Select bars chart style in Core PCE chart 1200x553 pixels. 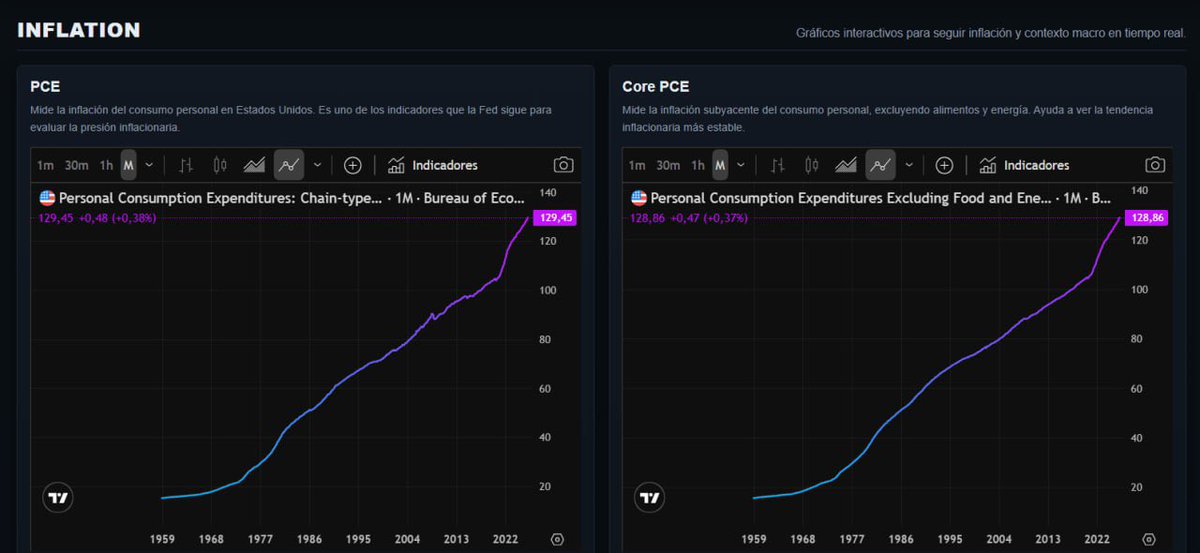point(778,165)
